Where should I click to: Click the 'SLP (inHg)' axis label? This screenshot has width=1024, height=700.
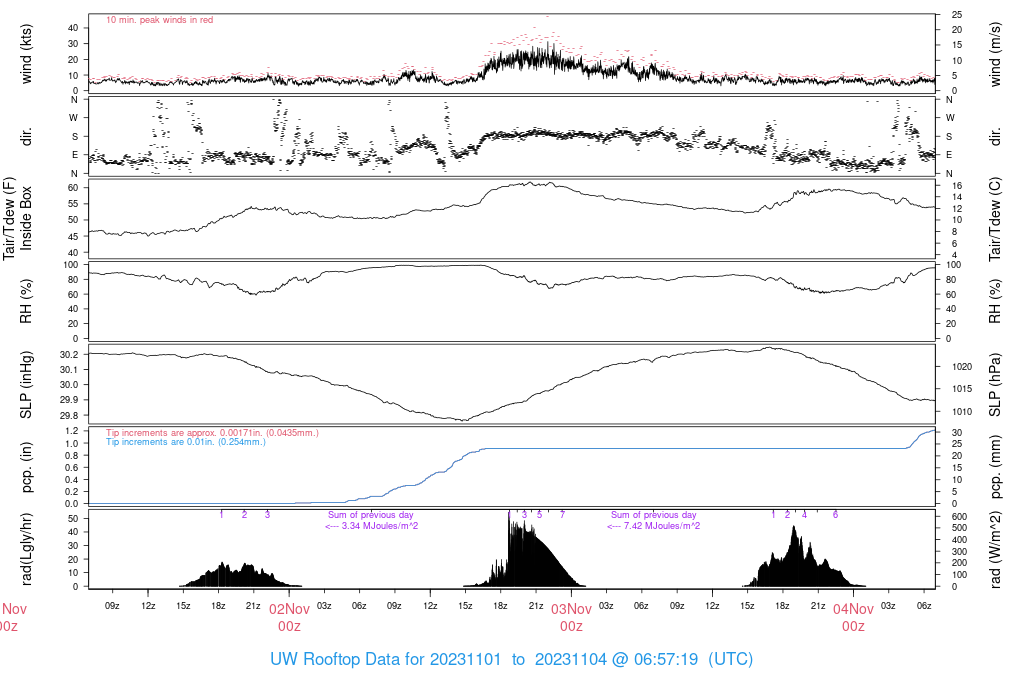tap(26, 385)
